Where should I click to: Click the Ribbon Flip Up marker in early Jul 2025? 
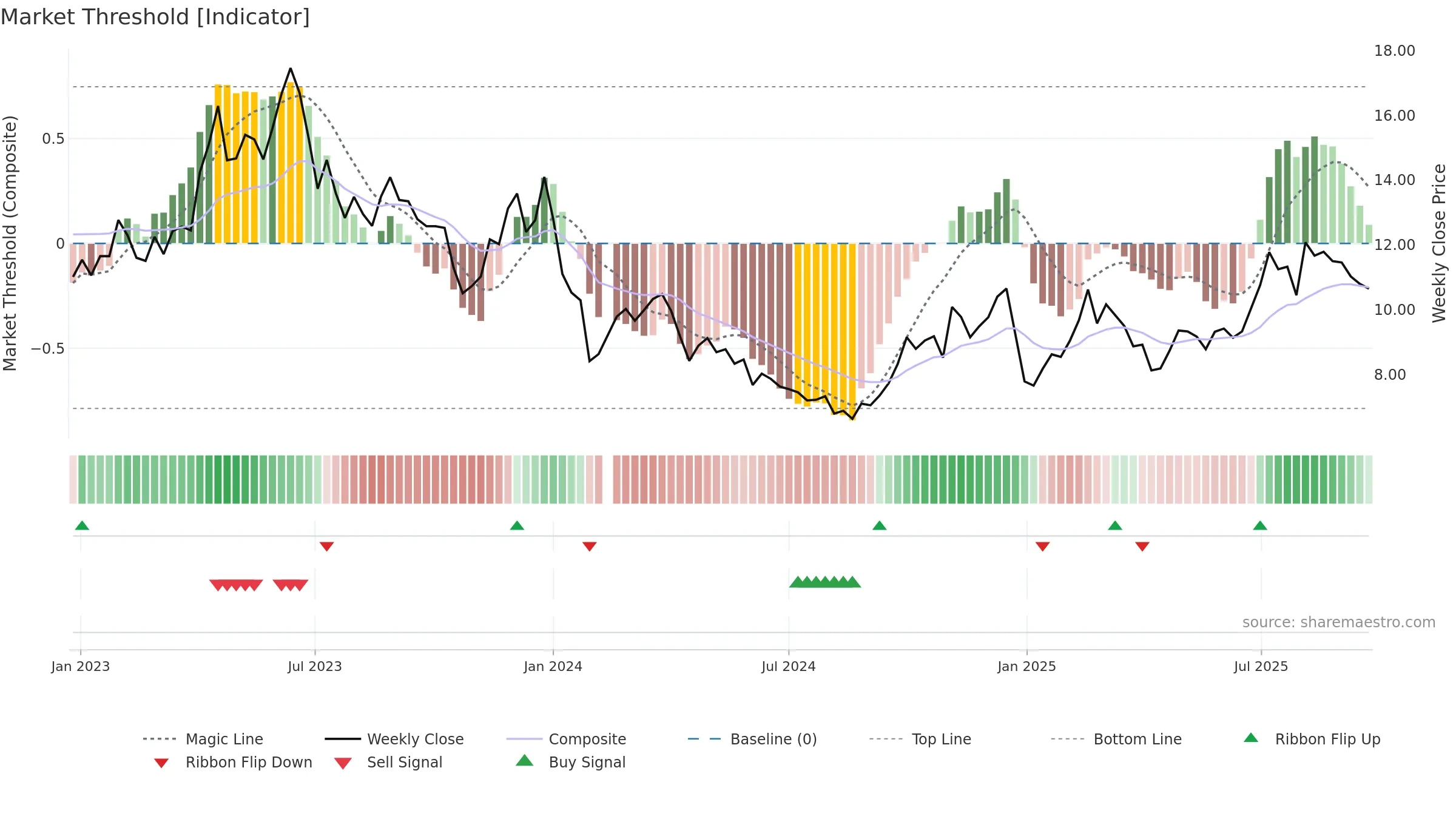coord(1260,525)
